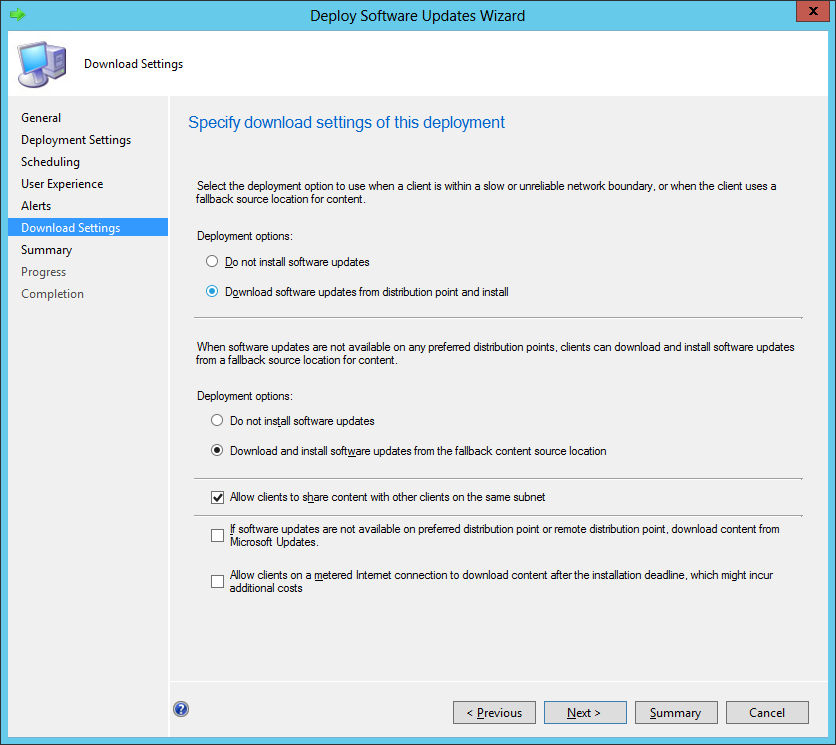Screen dimensions: 836x745
Task: Click the Previous button
Action: (494, 713)
